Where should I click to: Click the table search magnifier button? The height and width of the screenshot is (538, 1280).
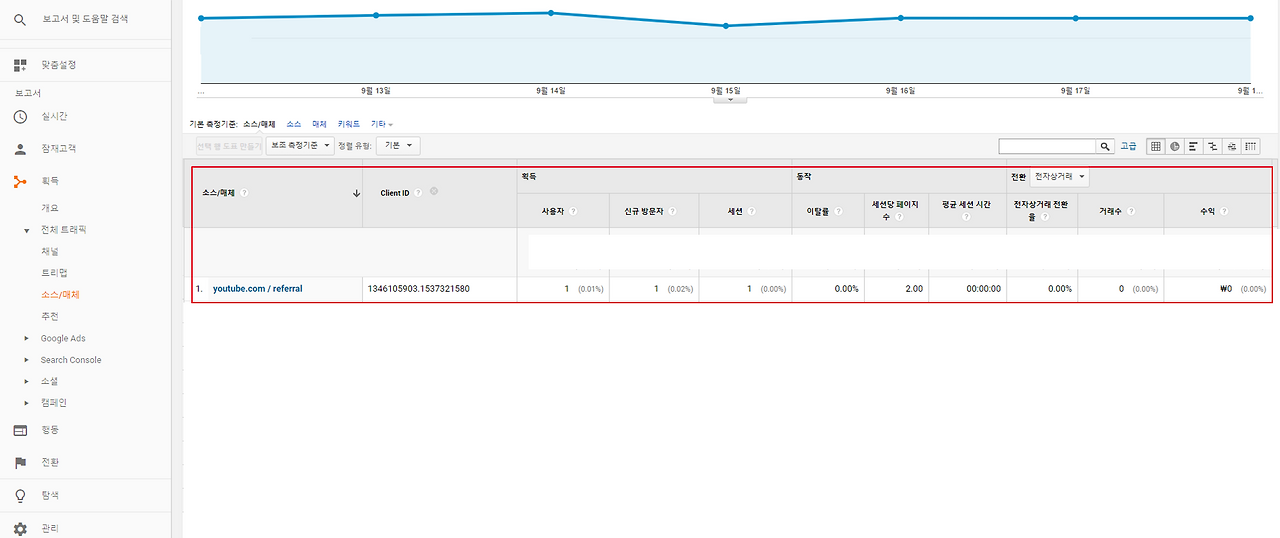tap(1105, 146)
